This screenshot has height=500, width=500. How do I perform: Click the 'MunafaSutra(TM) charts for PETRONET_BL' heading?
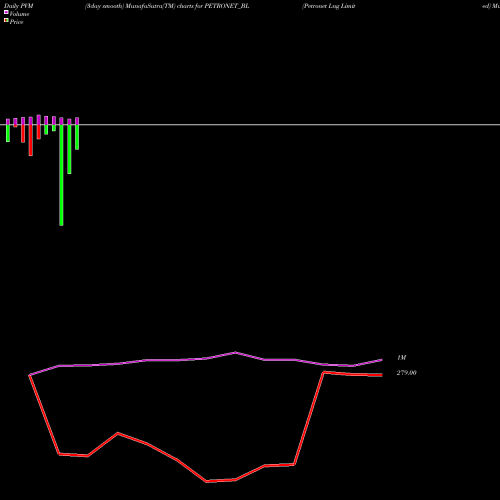click(187, 6)
